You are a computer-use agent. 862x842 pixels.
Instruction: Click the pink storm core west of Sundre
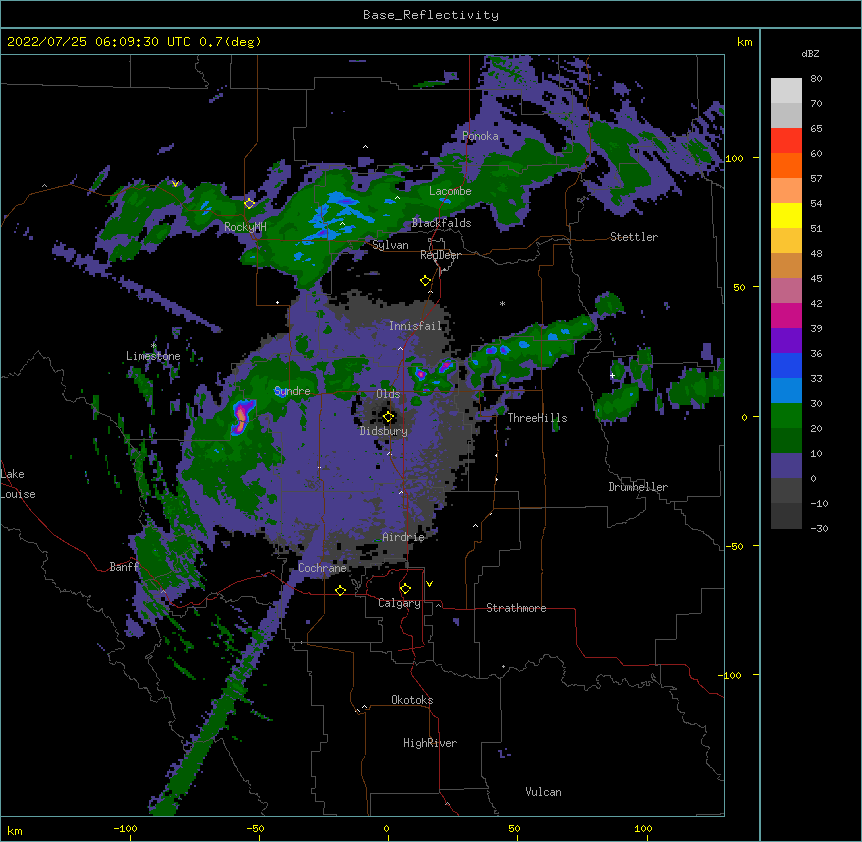[x=241, y=417]
